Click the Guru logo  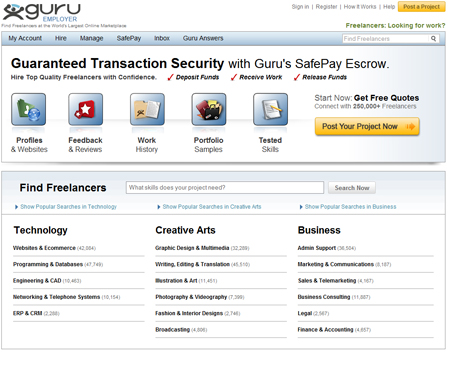42,13
